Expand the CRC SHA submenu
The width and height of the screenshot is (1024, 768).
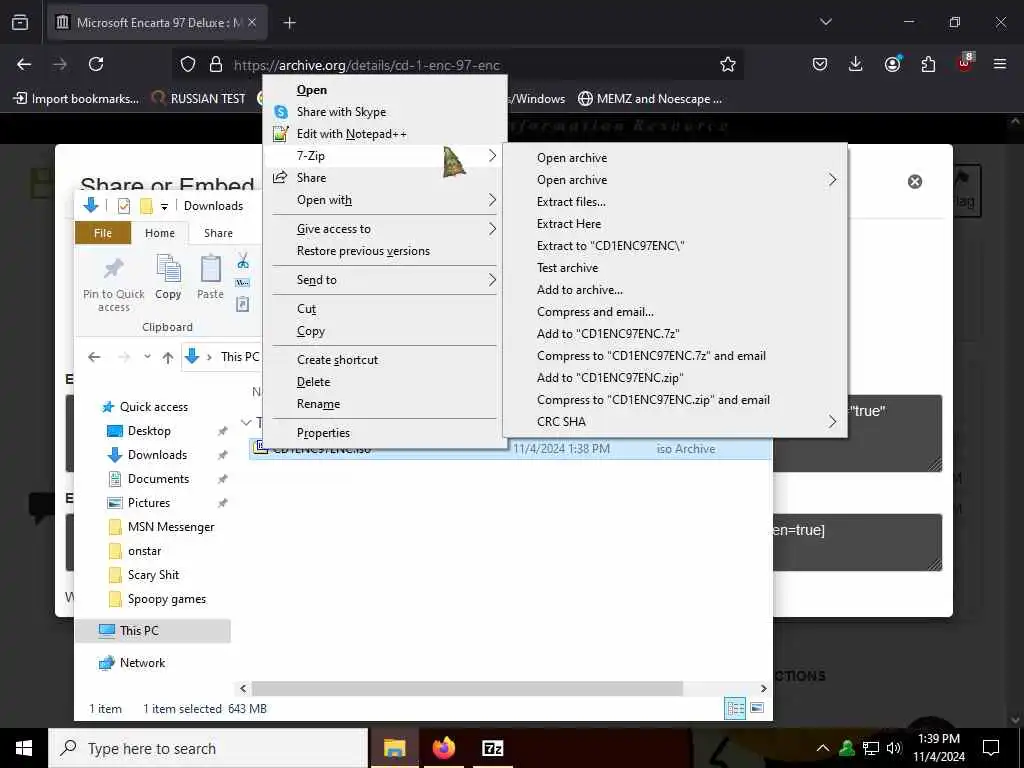(x=675, y=422)
